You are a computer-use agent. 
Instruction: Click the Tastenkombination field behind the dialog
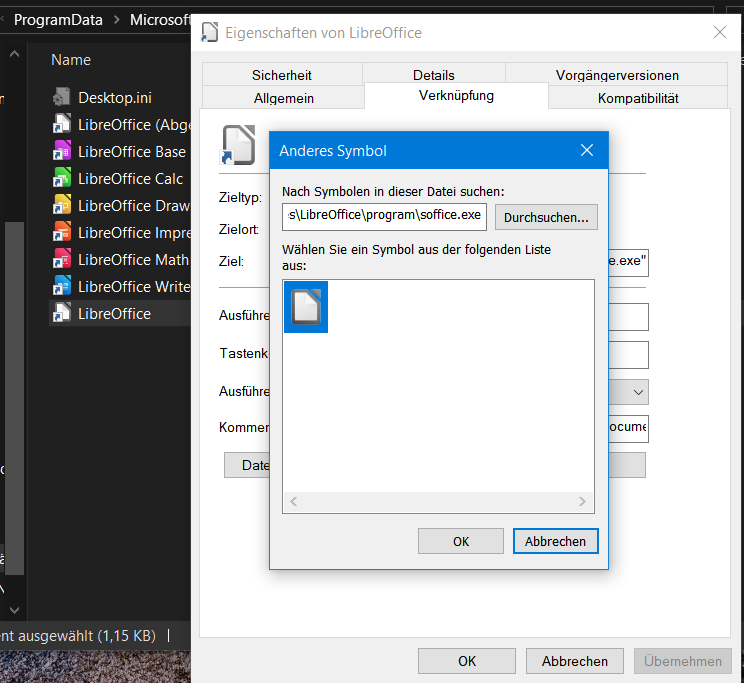628,355
